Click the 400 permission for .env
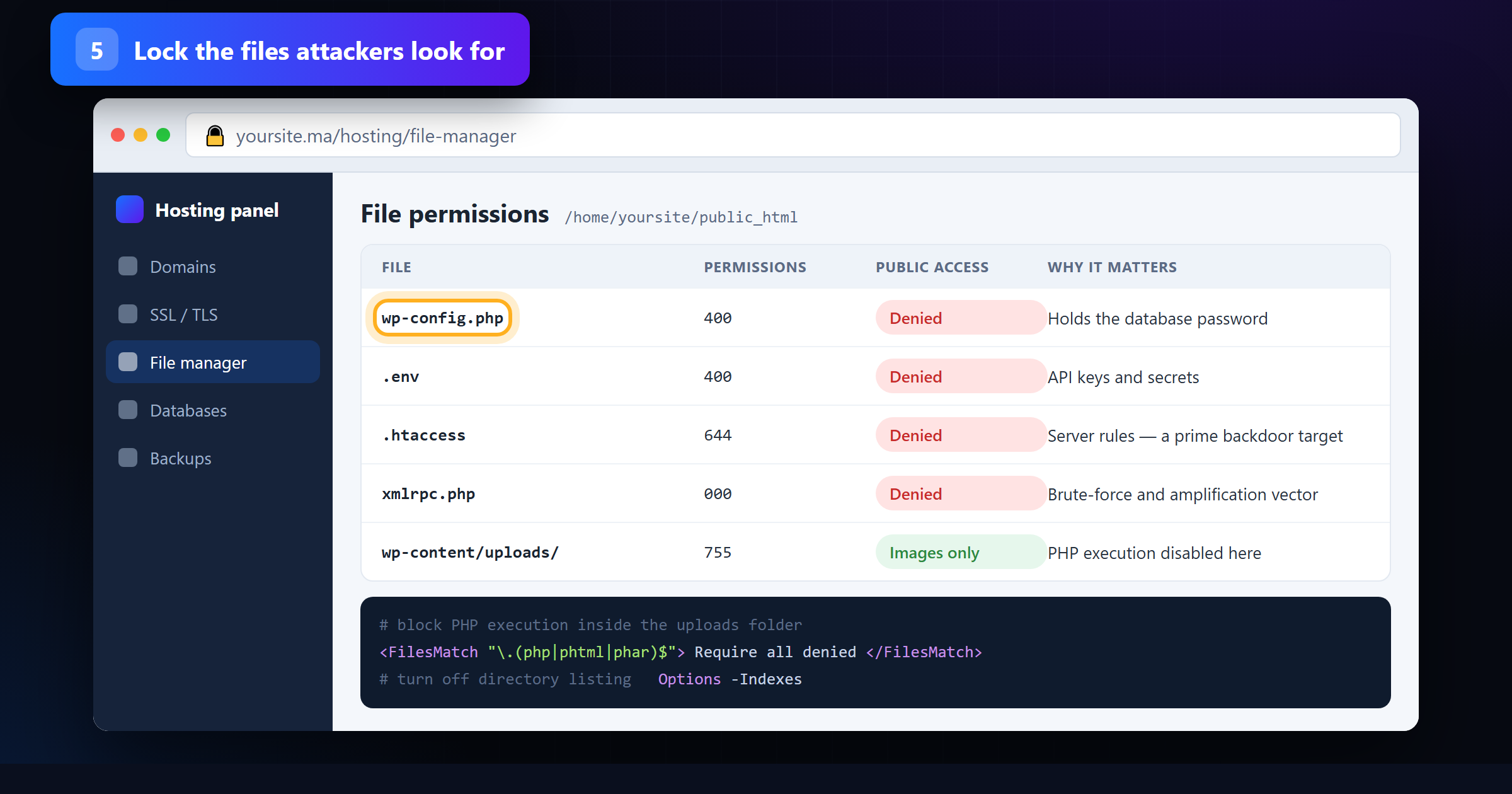 pos(718,377)
